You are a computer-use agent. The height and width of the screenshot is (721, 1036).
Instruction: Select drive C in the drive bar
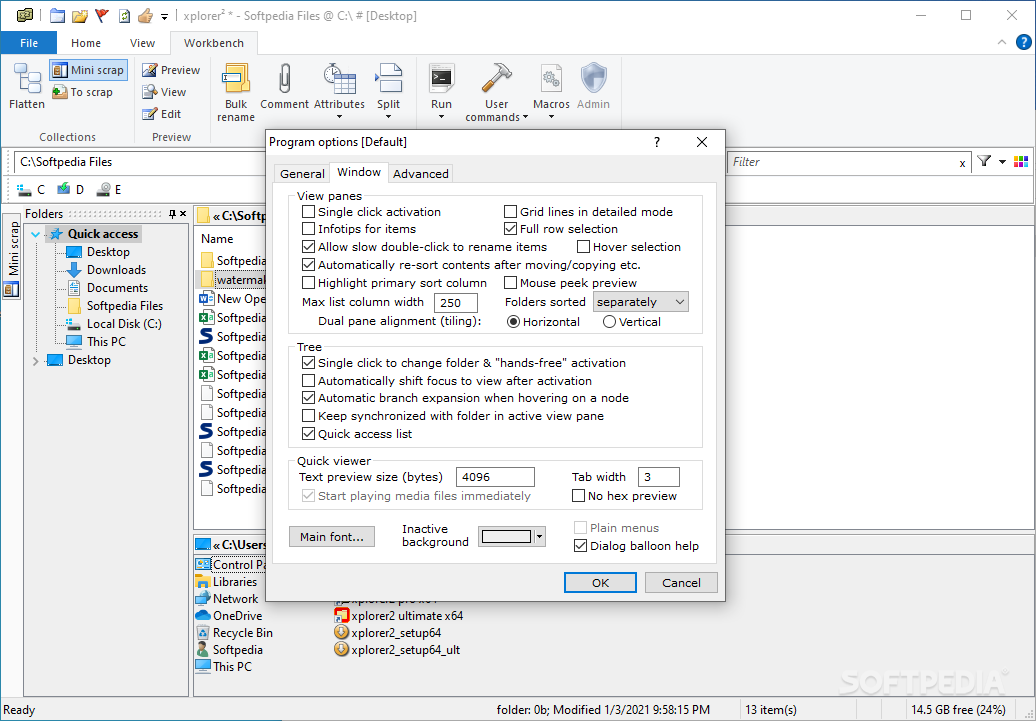click(x=31, y=190)
